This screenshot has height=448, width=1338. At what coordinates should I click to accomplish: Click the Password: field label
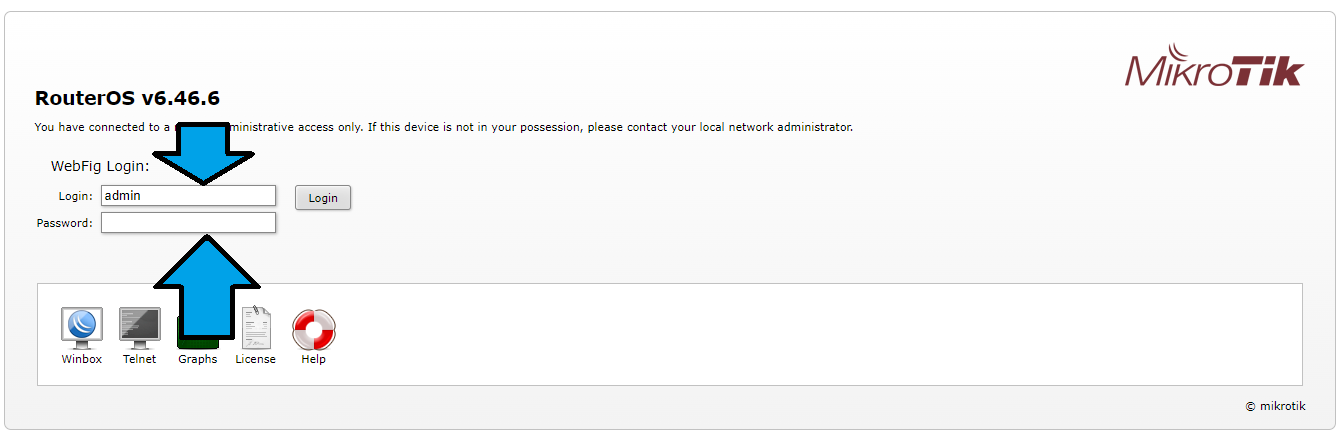click(x=64, y=223)
